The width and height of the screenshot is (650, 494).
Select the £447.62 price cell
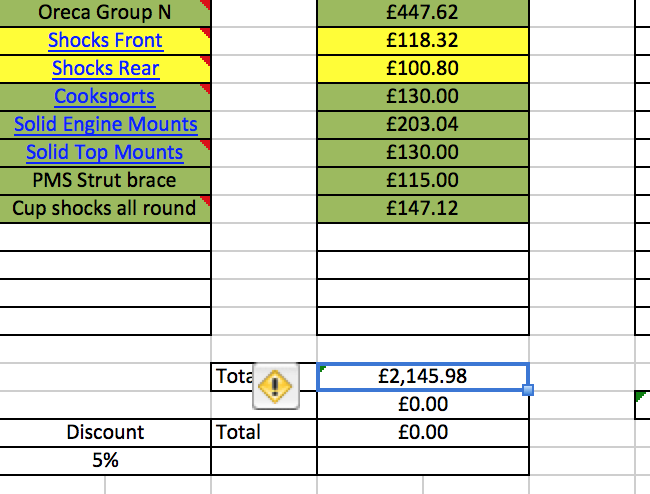[x=423, y=12]
